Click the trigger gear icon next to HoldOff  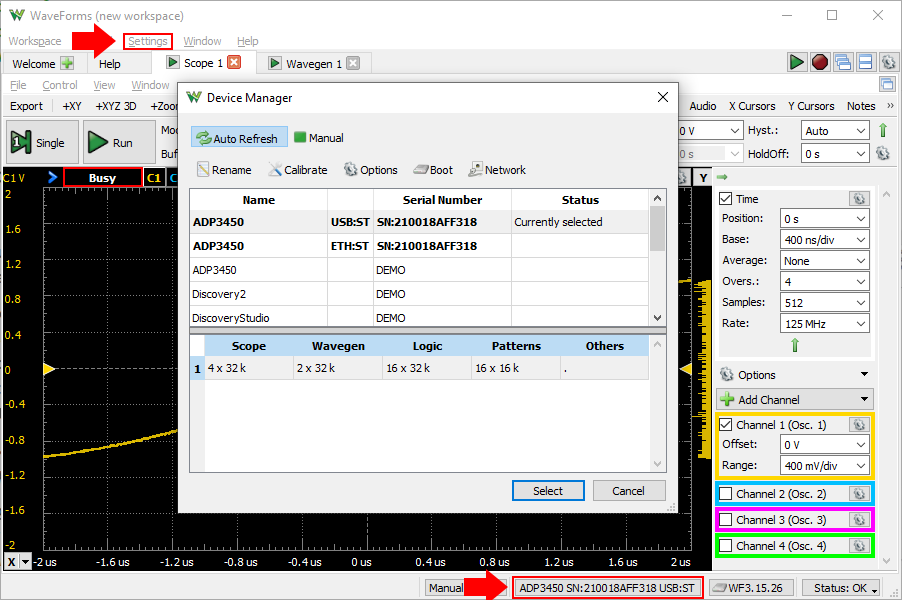pyautogui.click(x=883, y=153)
